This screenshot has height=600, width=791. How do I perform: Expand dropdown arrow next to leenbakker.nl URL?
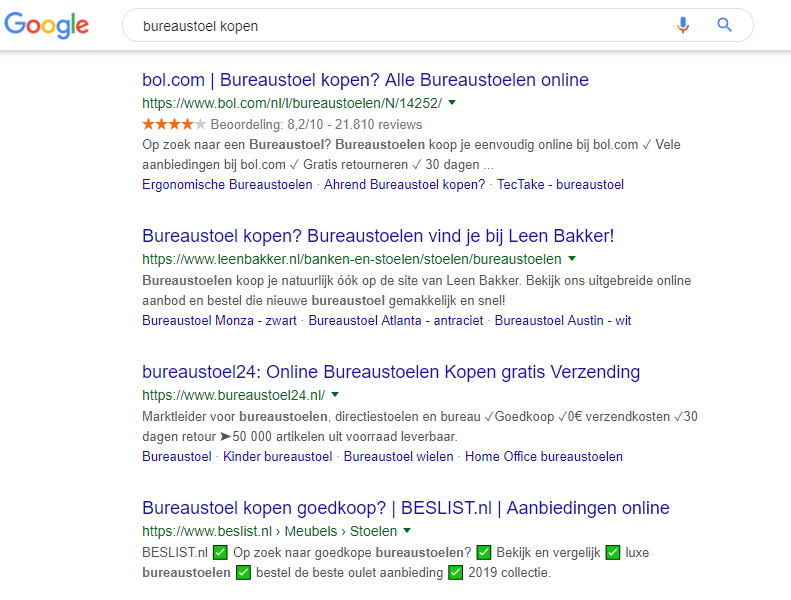point(572,258)
